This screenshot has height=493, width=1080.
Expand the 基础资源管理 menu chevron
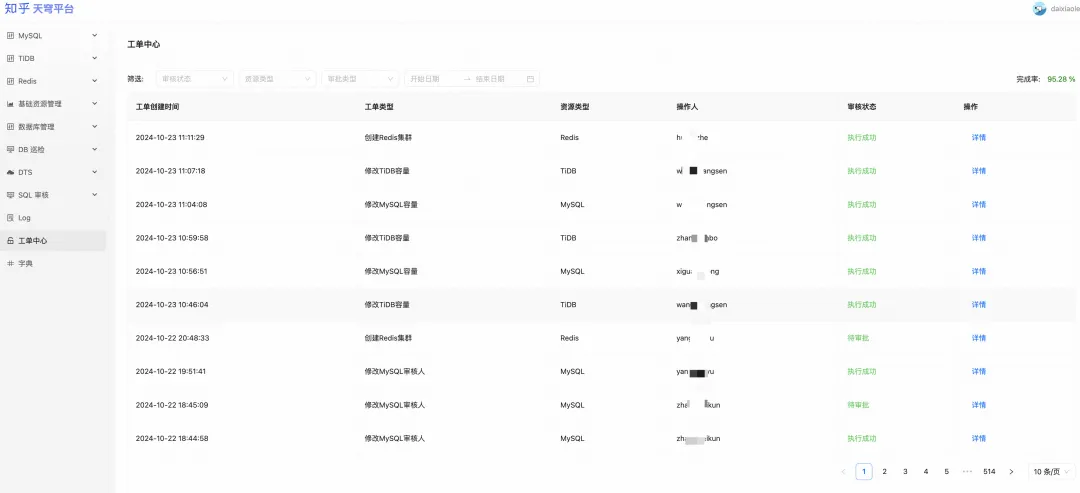[x=94, y=103]
